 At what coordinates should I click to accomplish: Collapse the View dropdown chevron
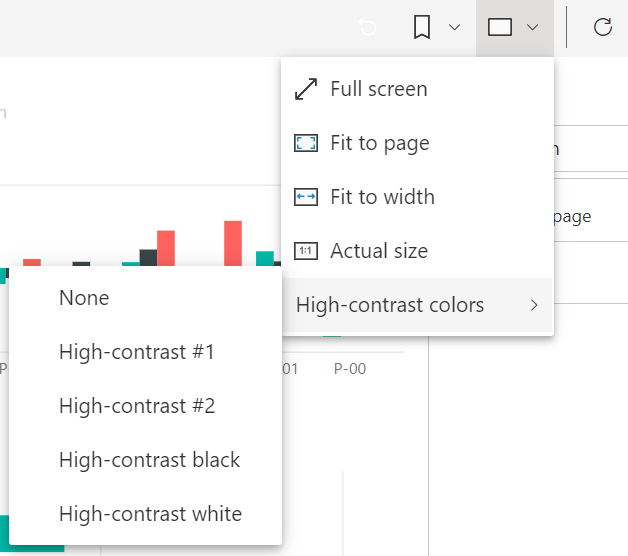[532, 27]
